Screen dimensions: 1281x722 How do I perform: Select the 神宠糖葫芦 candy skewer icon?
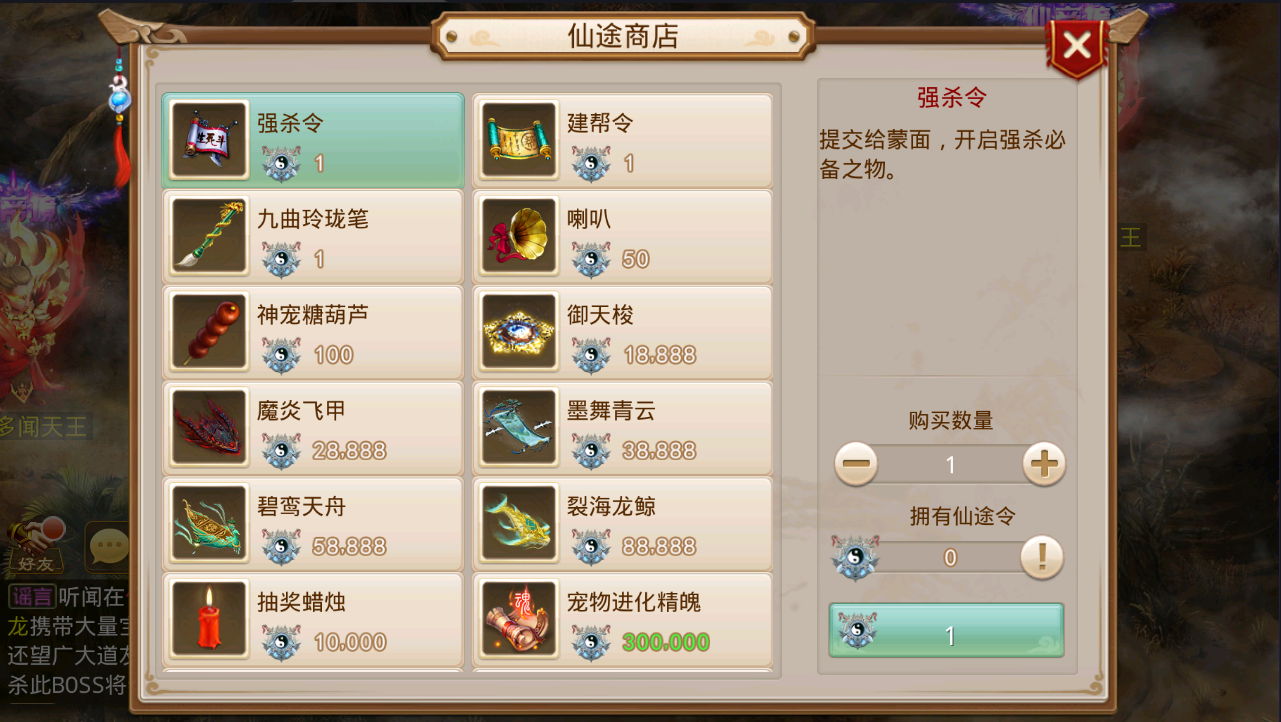coord(209,332)
